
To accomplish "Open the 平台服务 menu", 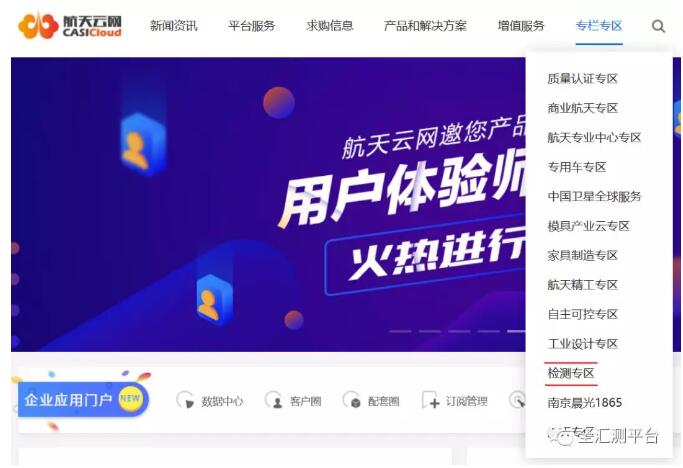I will (x=252, y=26).
